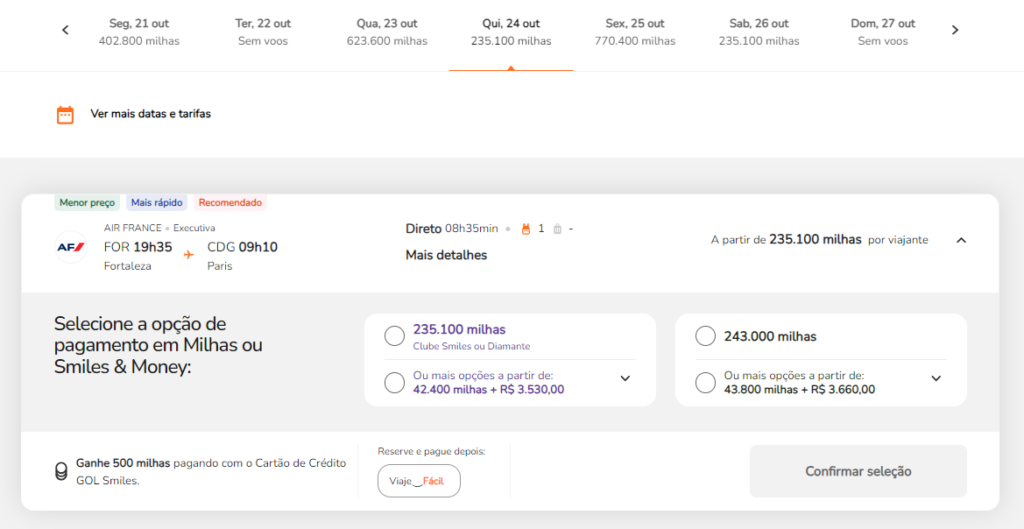Screen dimensions: 1024x529
Task: Choose the 235.100 milhas Clube Smiles radio option
Action: pyautogui.click(x=394, y=336)
